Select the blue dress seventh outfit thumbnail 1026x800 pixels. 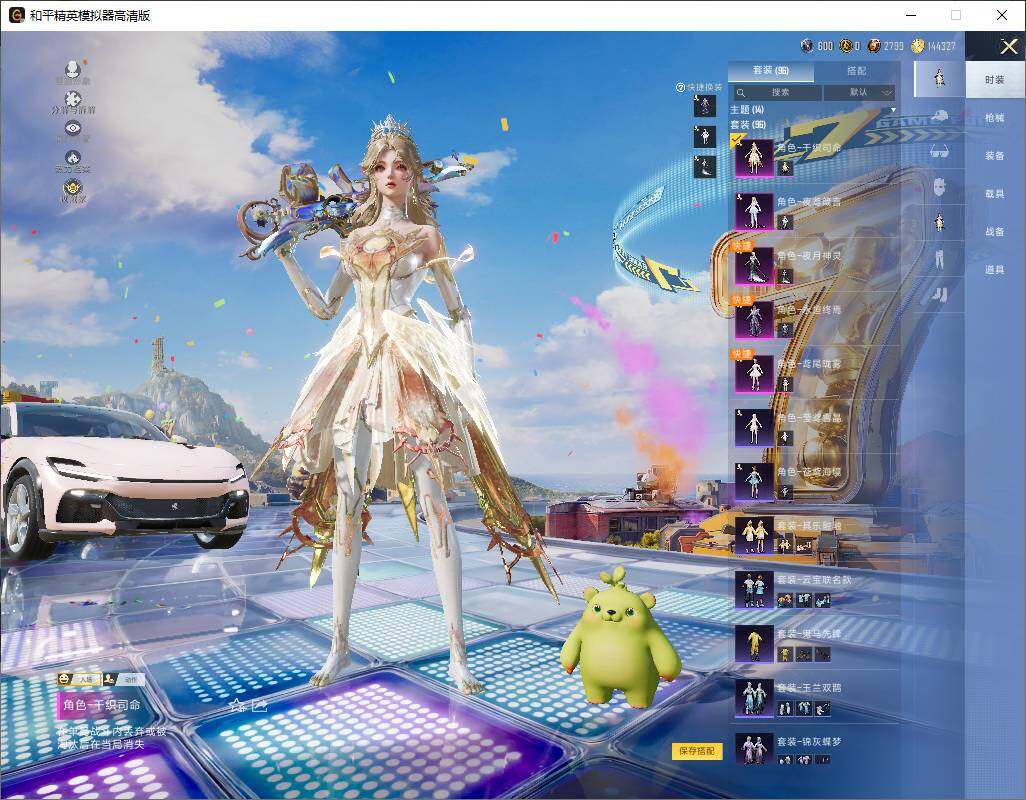pyautogui.click(x=754, y=481)
